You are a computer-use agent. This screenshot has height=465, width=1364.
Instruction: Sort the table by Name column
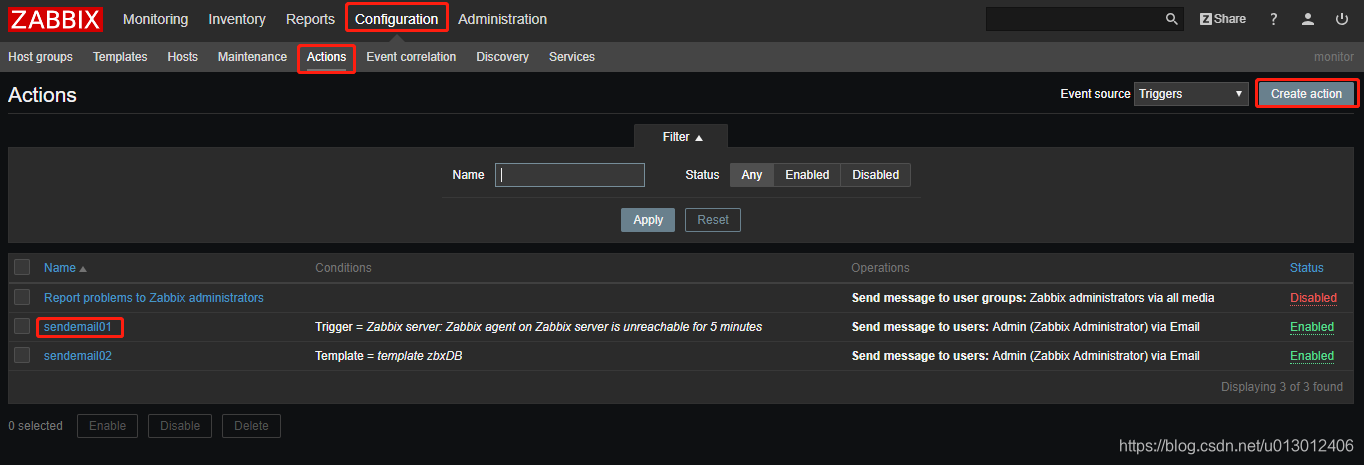65,268
